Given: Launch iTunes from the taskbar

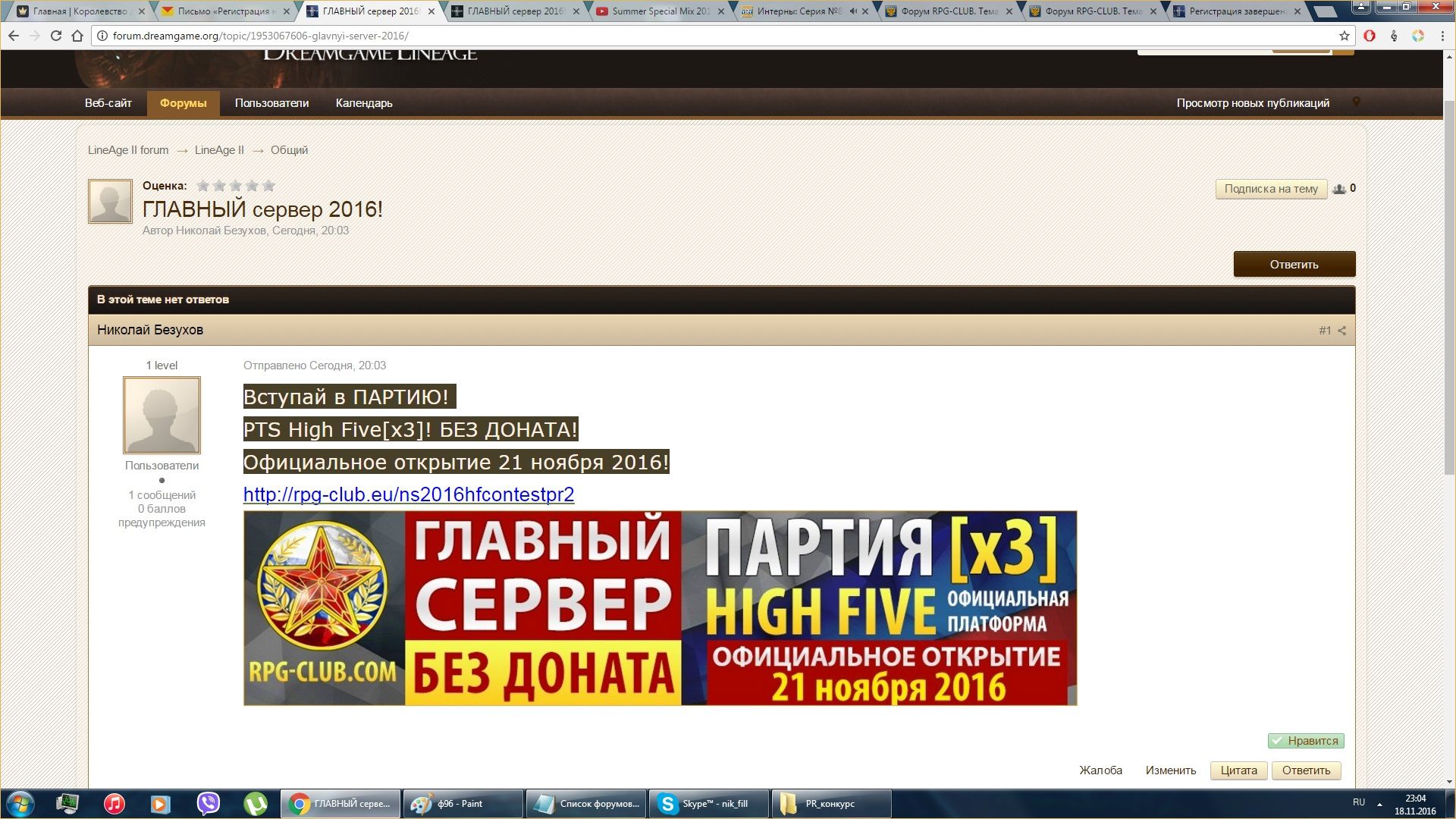Looking at the screenshot, I should click(114, 804).
